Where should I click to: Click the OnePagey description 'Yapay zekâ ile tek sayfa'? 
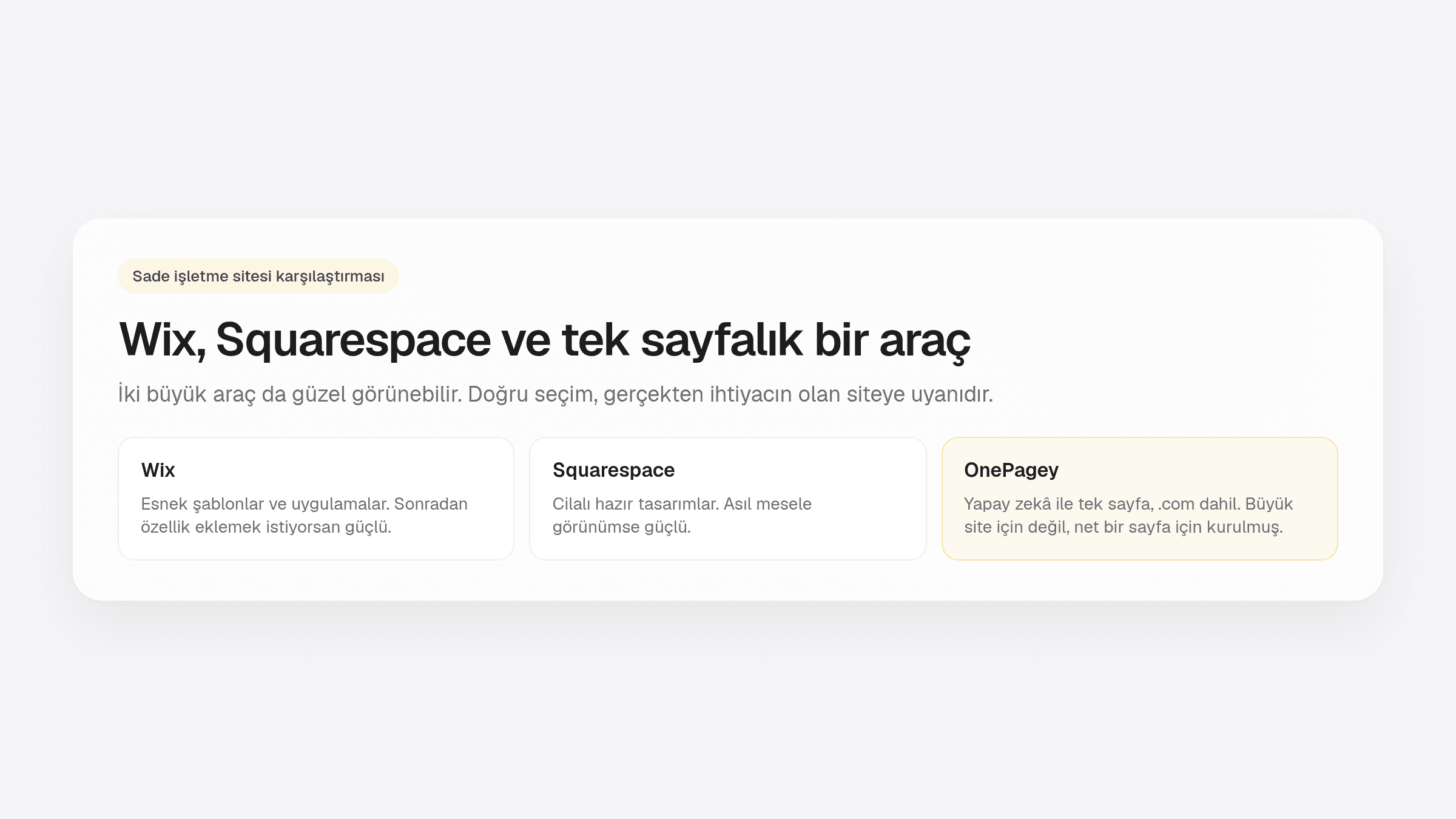(1128, 515)
